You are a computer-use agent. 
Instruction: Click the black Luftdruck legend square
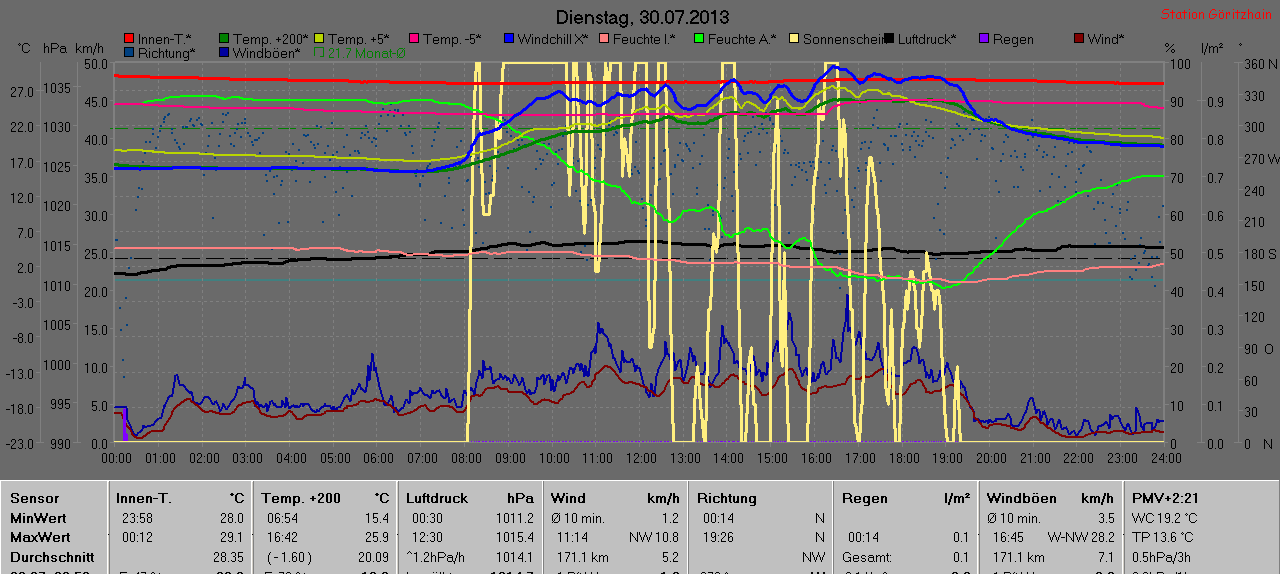pos(889,39)
